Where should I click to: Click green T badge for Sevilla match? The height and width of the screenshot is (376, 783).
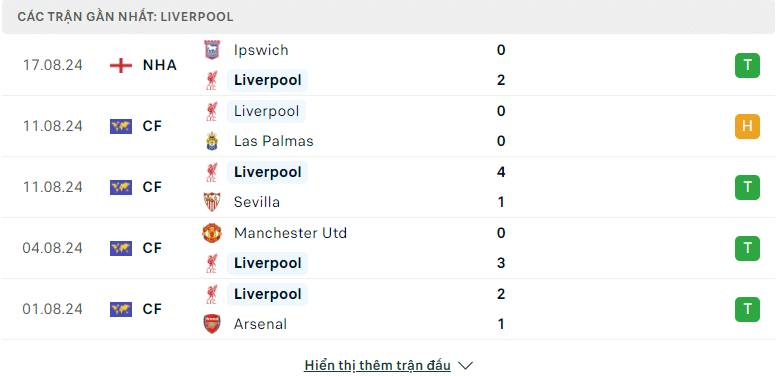pos(747,187)
